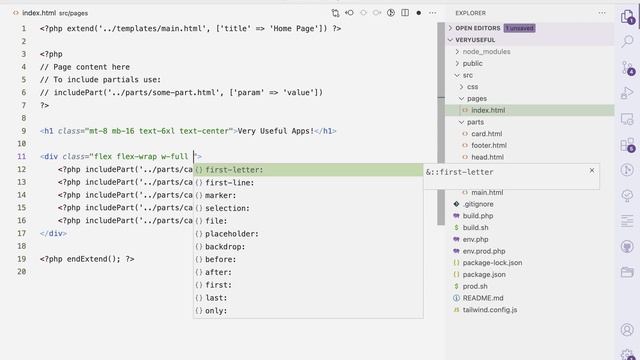Open the Search view
This screenshot has width=640, height=360.
(627, 41)
